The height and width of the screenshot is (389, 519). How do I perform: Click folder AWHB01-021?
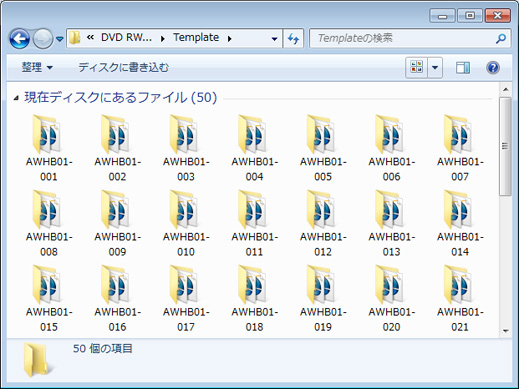(460, 298)
